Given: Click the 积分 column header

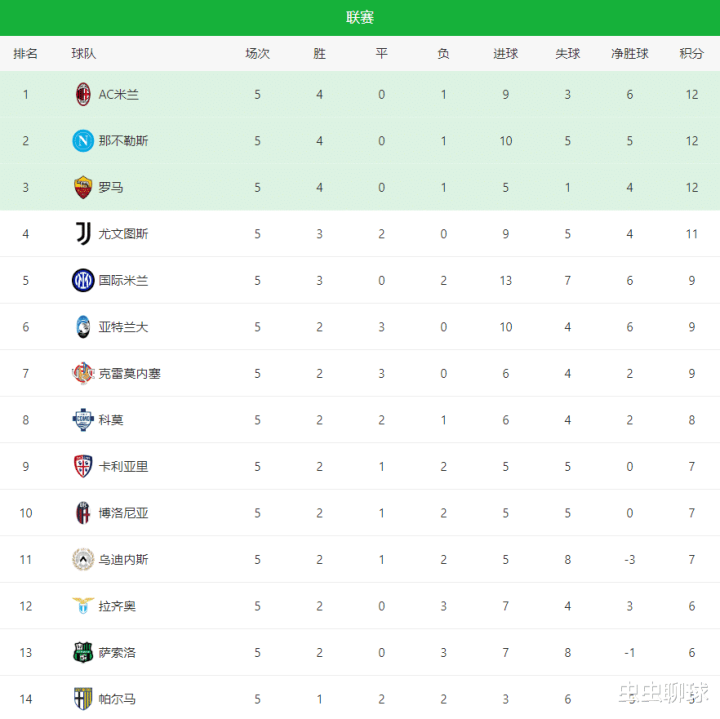Looking at the screenshot, I should tap(691, 54).
